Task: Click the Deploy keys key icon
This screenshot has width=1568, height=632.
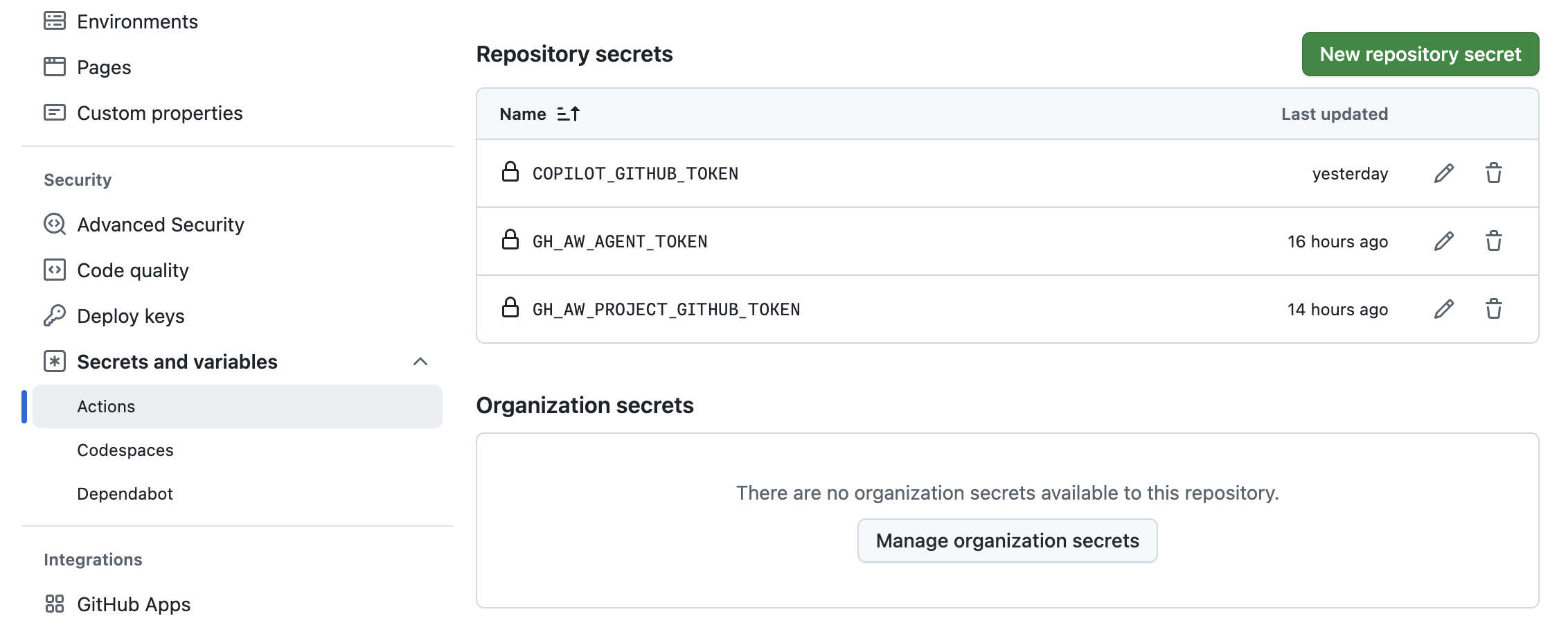Action: (53, 316)
